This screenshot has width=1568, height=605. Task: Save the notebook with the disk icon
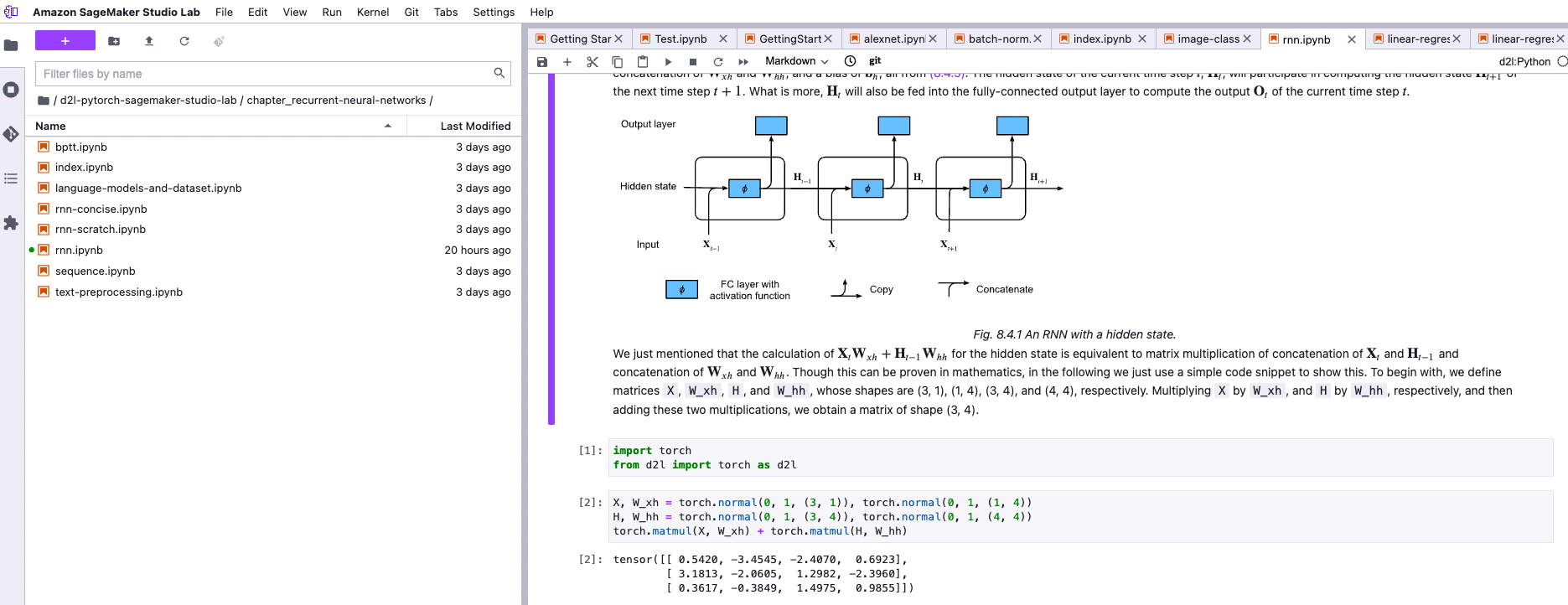click(x=542, y=62)
